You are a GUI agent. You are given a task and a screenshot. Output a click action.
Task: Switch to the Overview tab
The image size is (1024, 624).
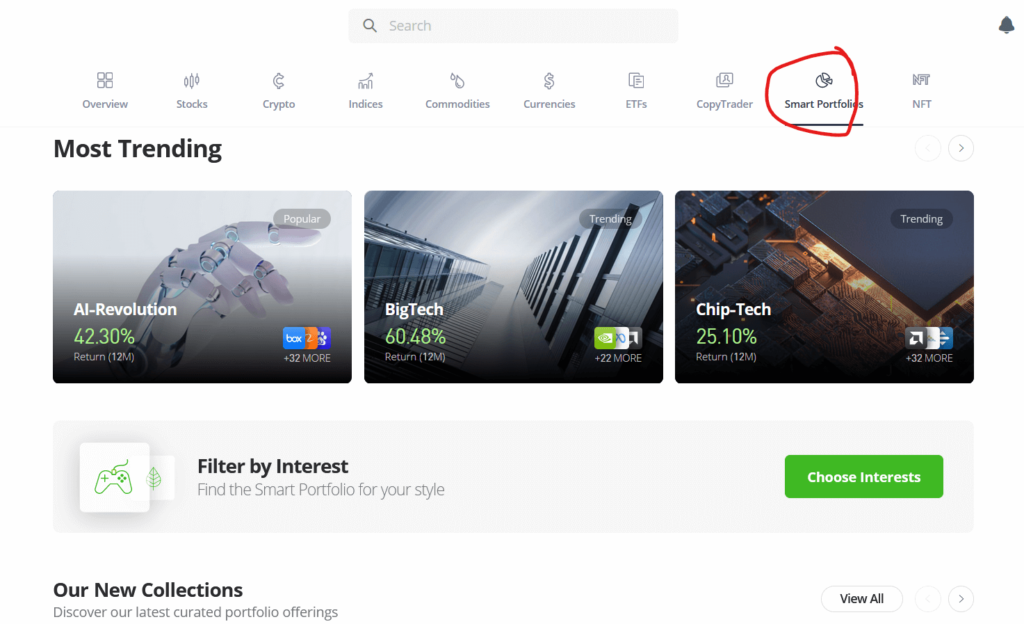tap(104, 90)
